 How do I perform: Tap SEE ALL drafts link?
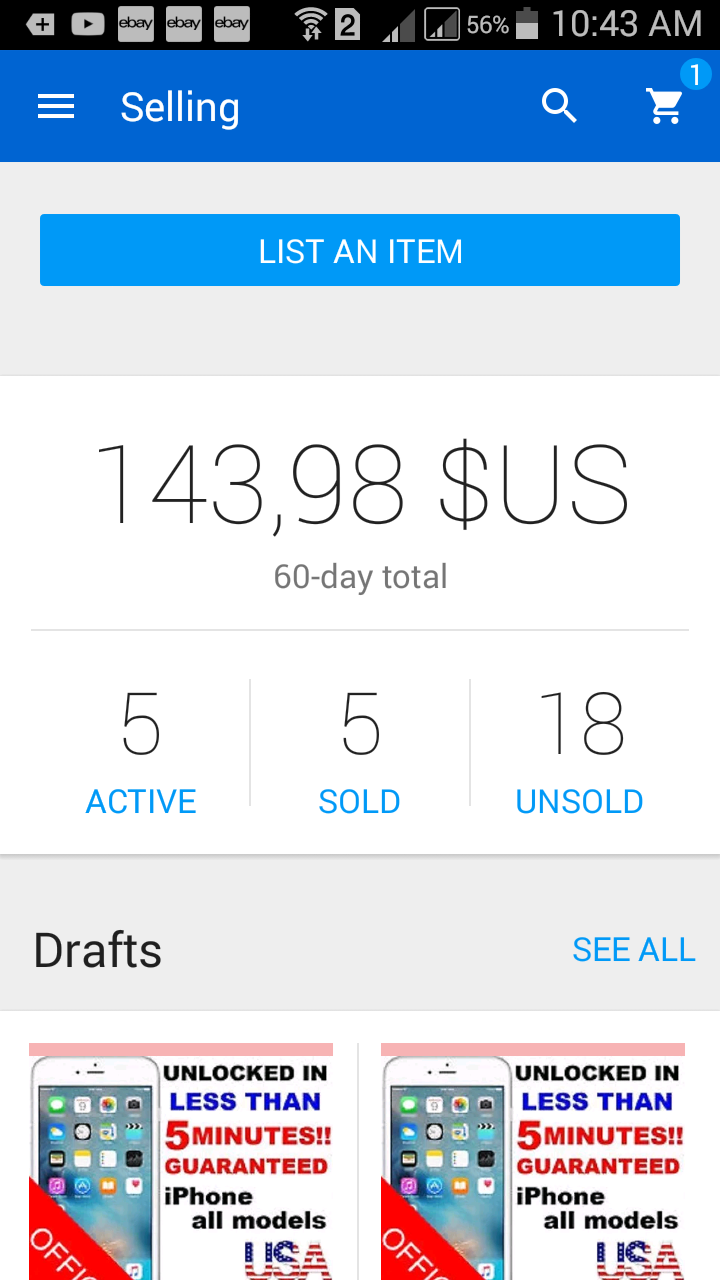tap(633, 950)
